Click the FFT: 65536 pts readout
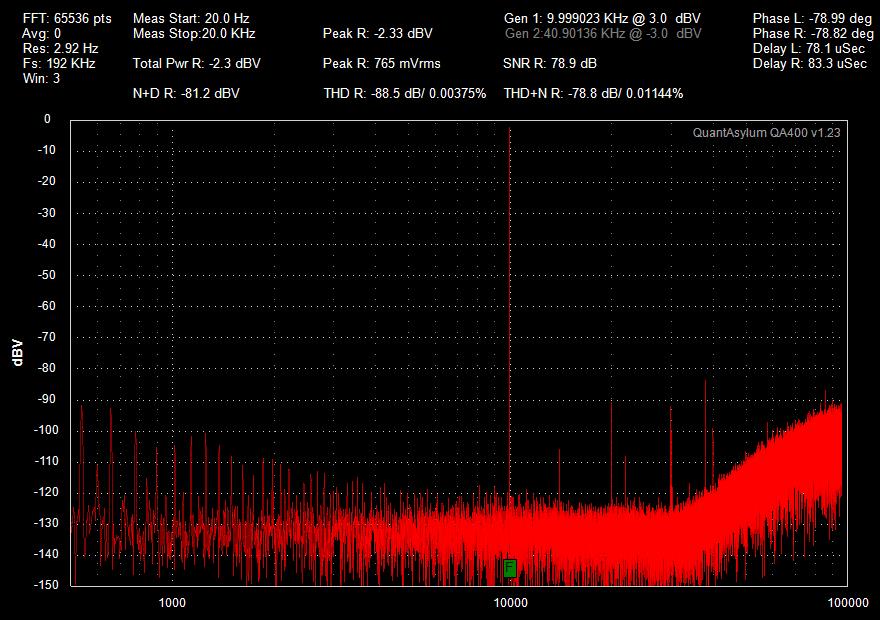880x620 pixels. 67,19
